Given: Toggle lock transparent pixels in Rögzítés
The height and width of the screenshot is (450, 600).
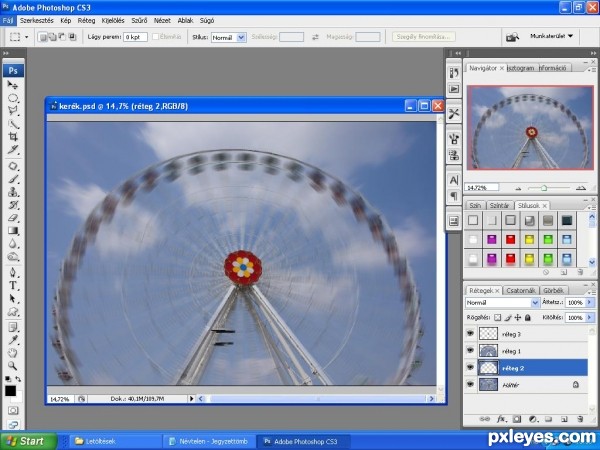Looking at the screenshot, I should point(497,317).
